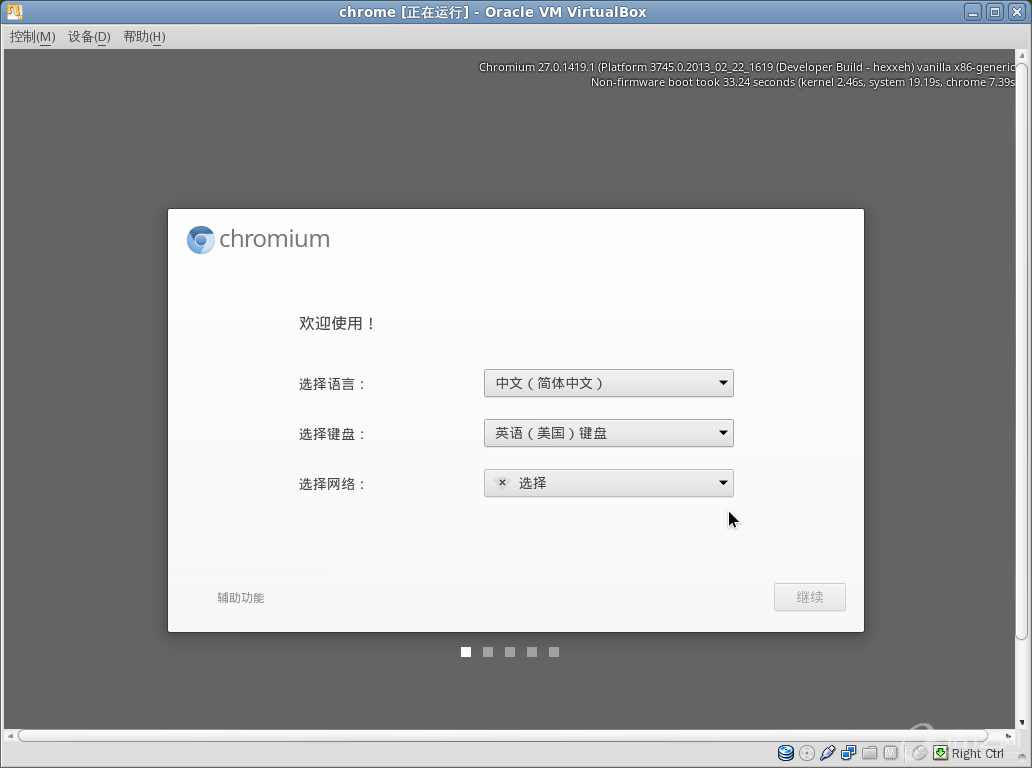Open the 帮助(H) menu
This screenshot has height=768, width=1032.
(144, 37)
